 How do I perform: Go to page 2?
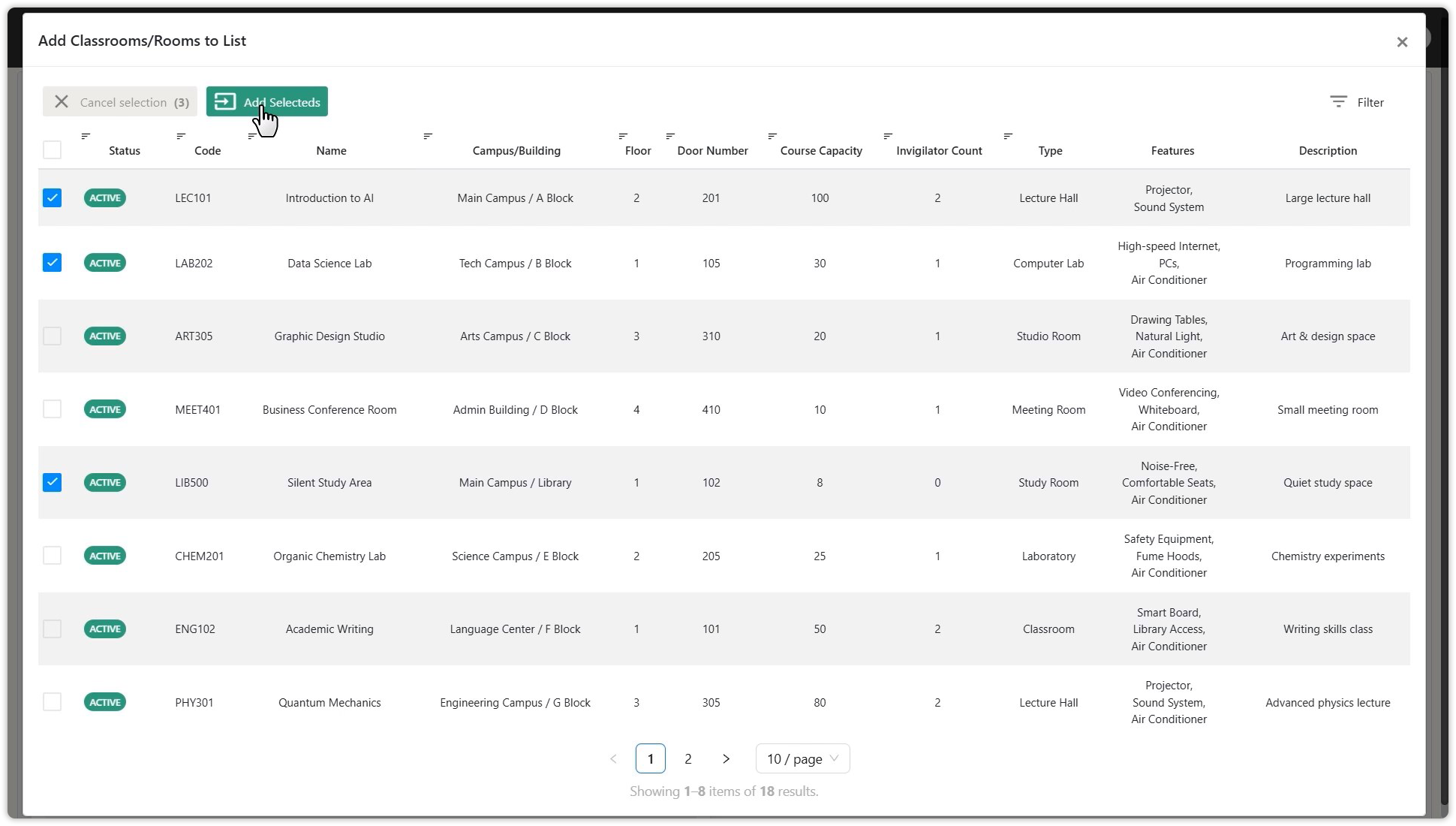(x=687, y=758)
